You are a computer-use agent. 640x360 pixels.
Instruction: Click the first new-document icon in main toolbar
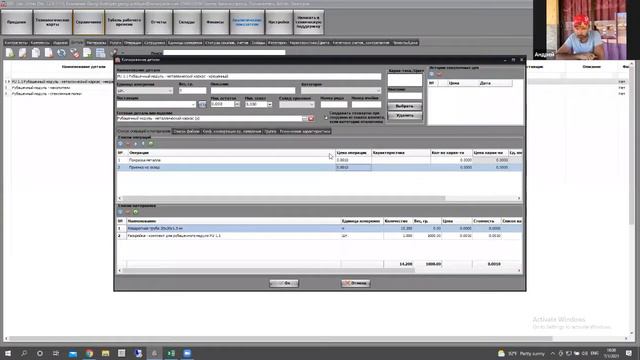pos(9,53)
